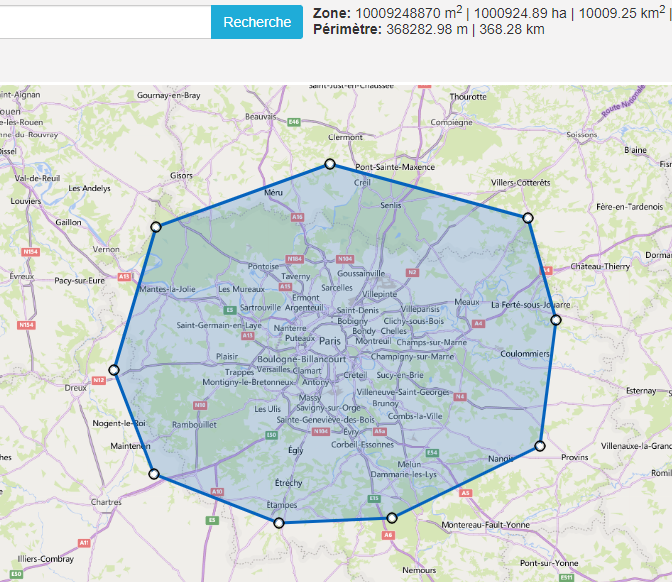The width and height of the screenshot is (672, 582).
Task: Click the Soissons town label
Action: coord(582,135)
